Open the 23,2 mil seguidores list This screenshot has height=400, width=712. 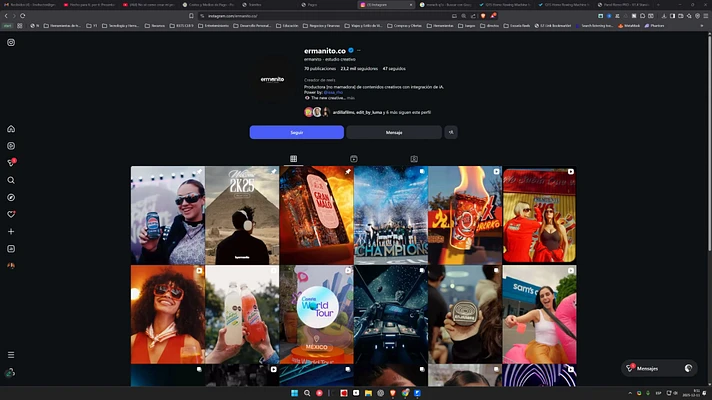pyautogui.click(x=359, y=69)
